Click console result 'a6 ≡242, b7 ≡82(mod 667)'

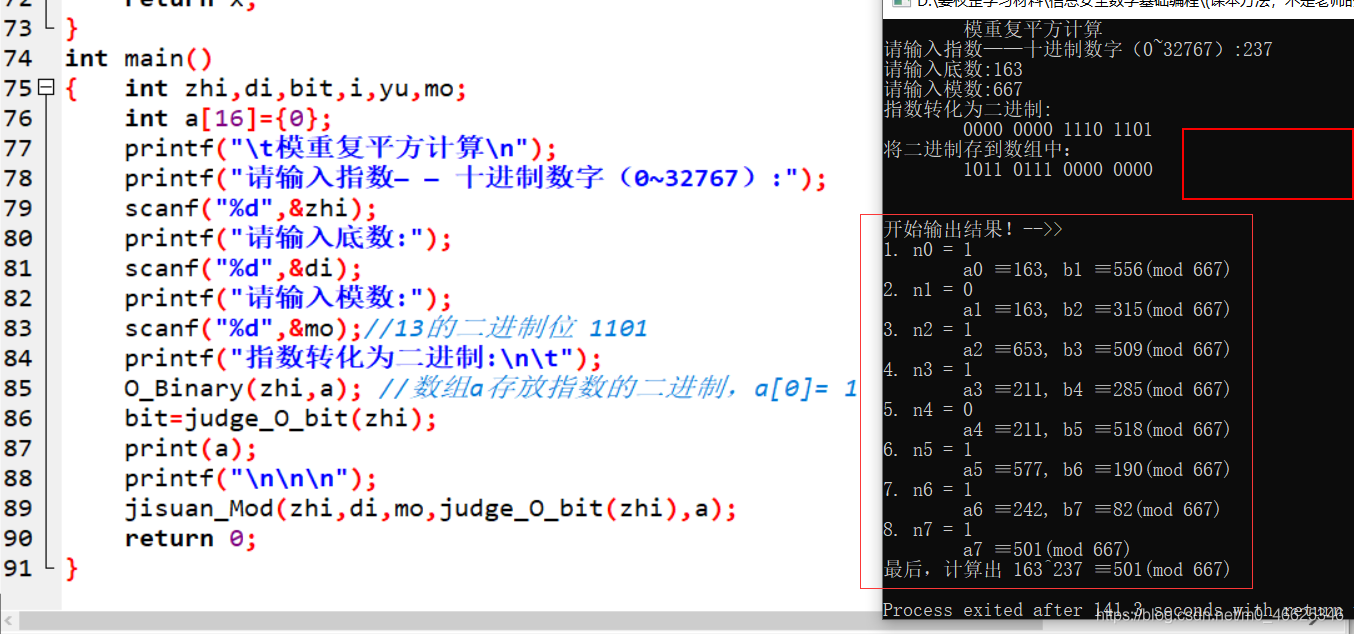(1092, 509)
